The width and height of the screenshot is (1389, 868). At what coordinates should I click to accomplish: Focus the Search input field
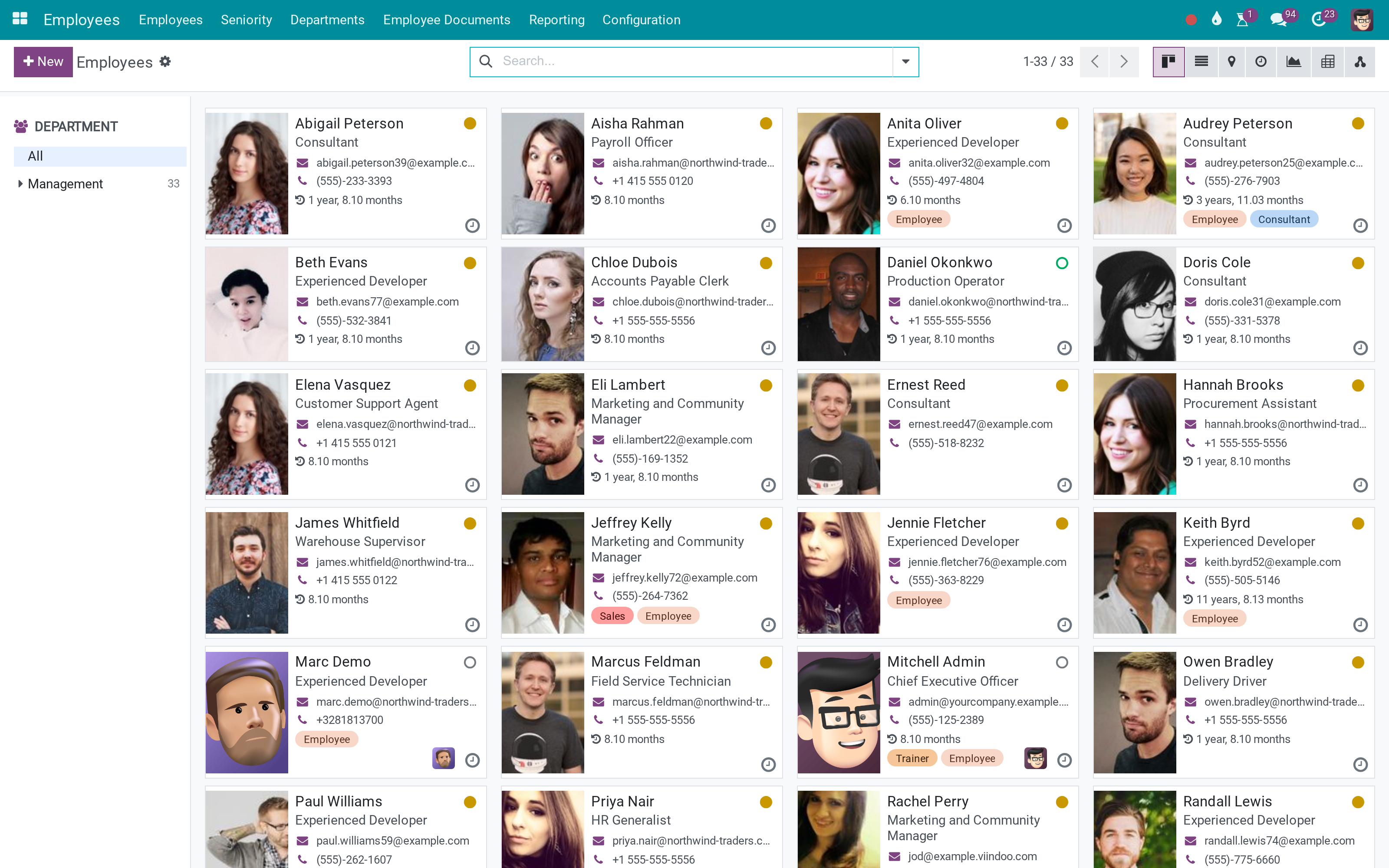(694, 62)
